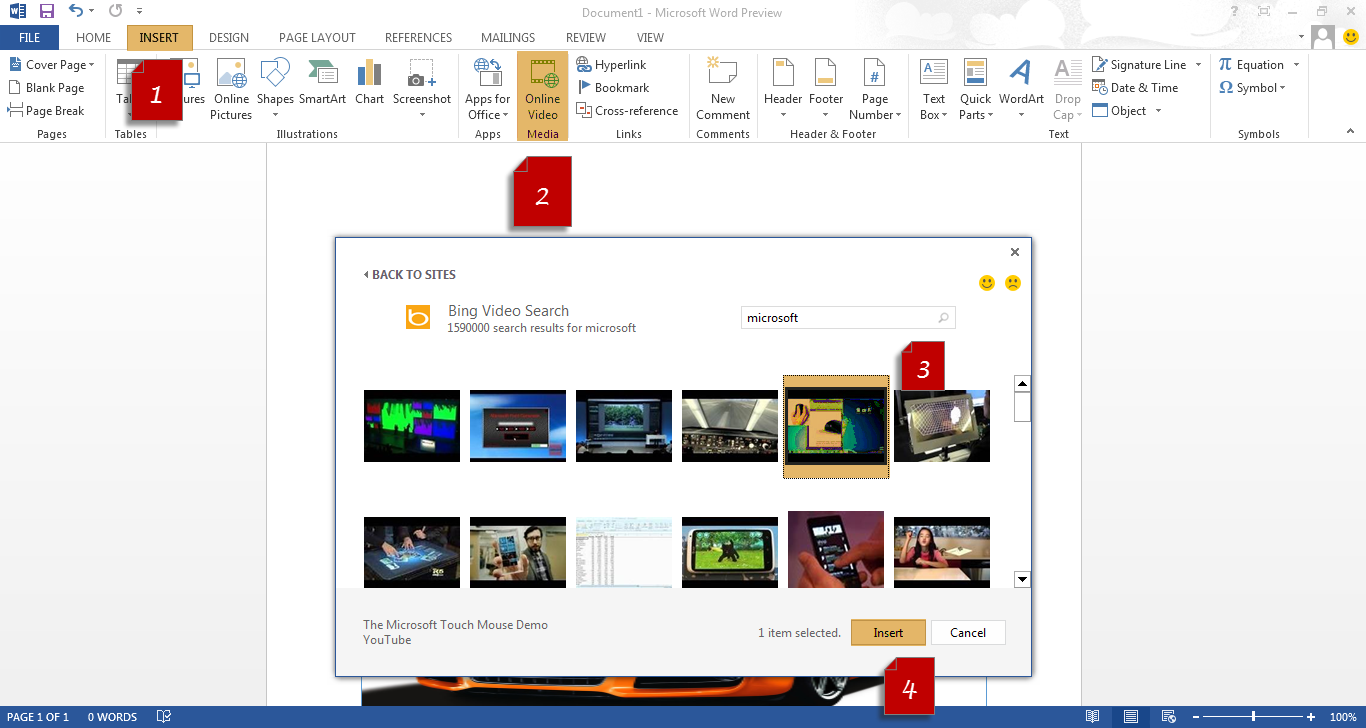Viewport: 1366px width, 728px height.
Task: Switch to the REVIEW tab
Action: (x=586, y=38)
